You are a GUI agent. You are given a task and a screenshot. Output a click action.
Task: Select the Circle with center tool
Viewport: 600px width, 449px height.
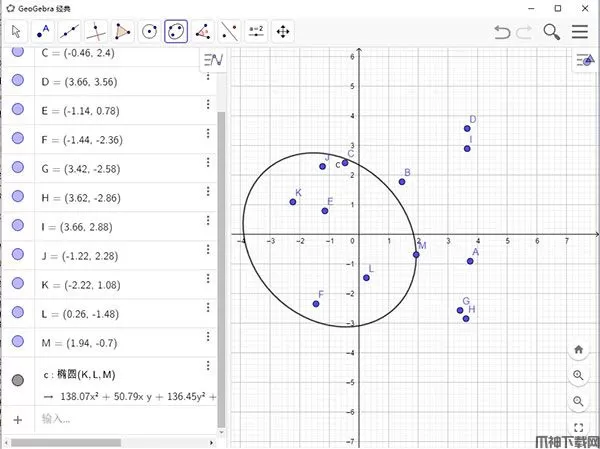tap(150, 31)
